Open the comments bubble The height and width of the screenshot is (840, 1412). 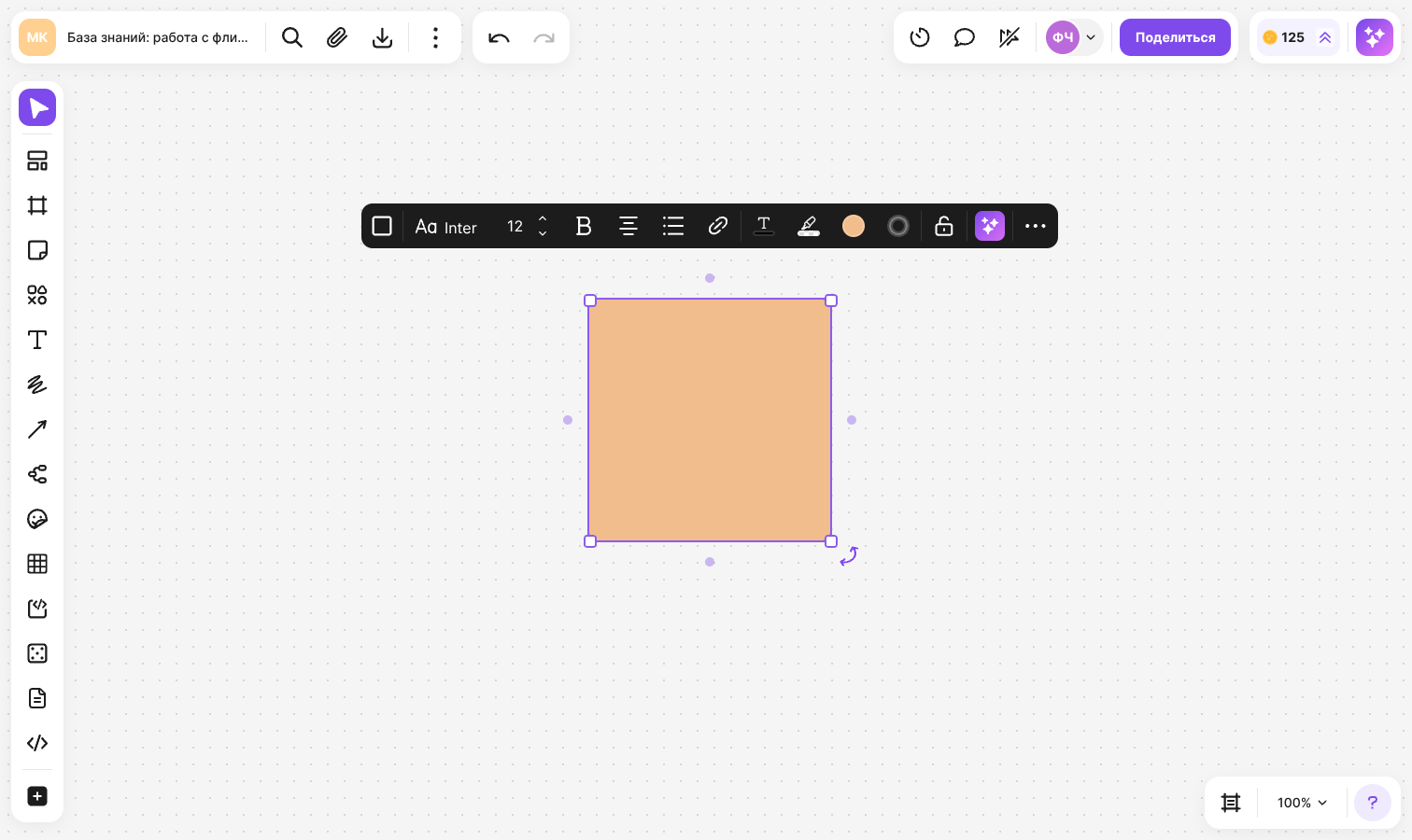(965, 37)
